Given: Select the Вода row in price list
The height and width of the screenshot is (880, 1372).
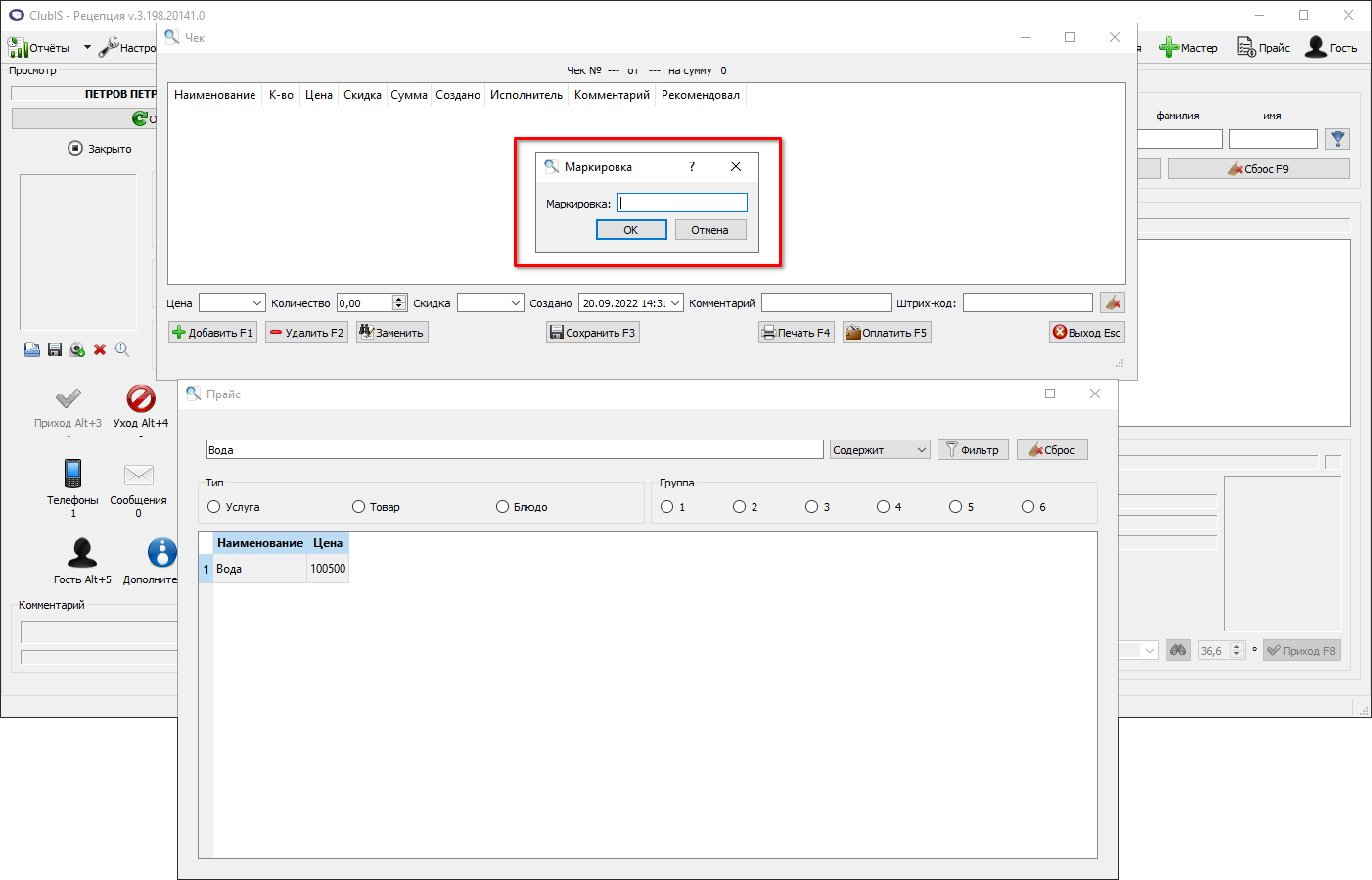Looking at the screenshot, I should 274,569.
